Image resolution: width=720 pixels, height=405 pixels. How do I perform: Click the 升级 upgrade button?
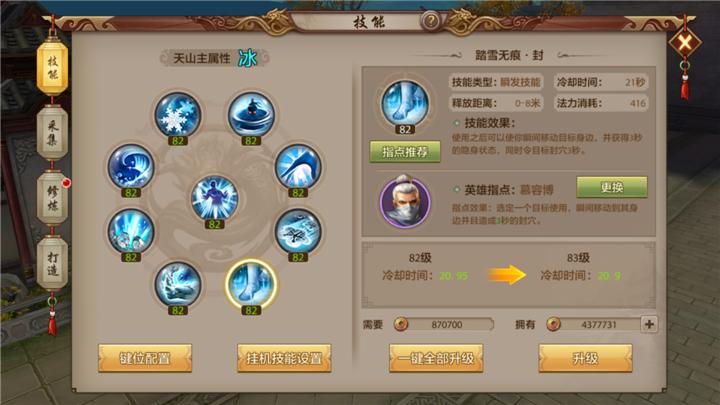tap(585, 358)
